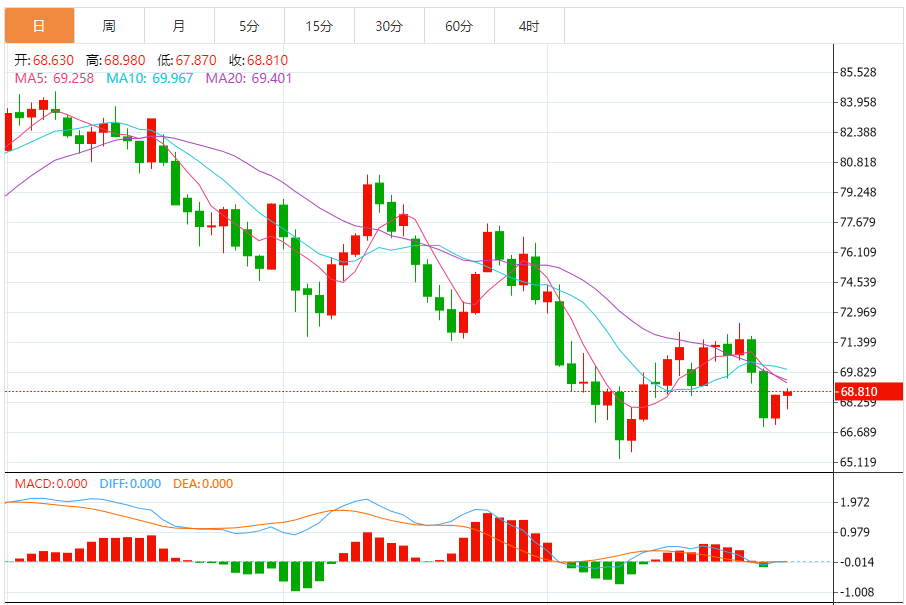
Task: Open the 15分 timeframe tab
Action: [319, 25]
